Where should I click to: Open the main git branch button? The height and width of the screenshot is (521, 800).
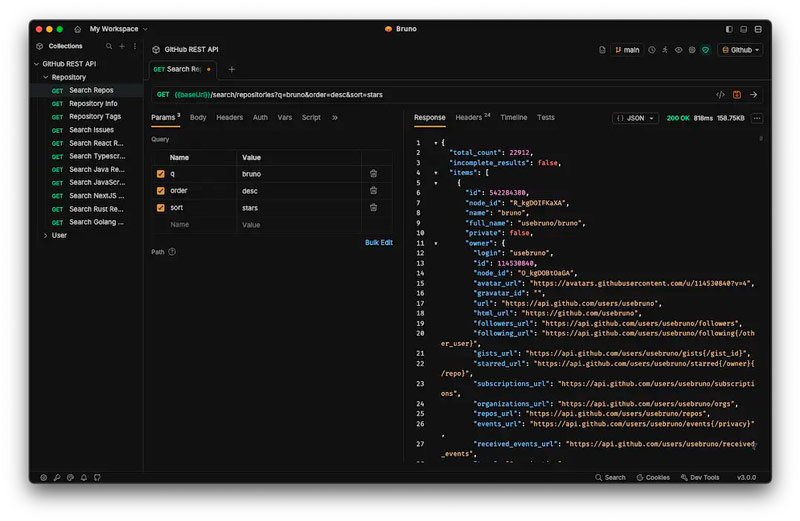627,49
